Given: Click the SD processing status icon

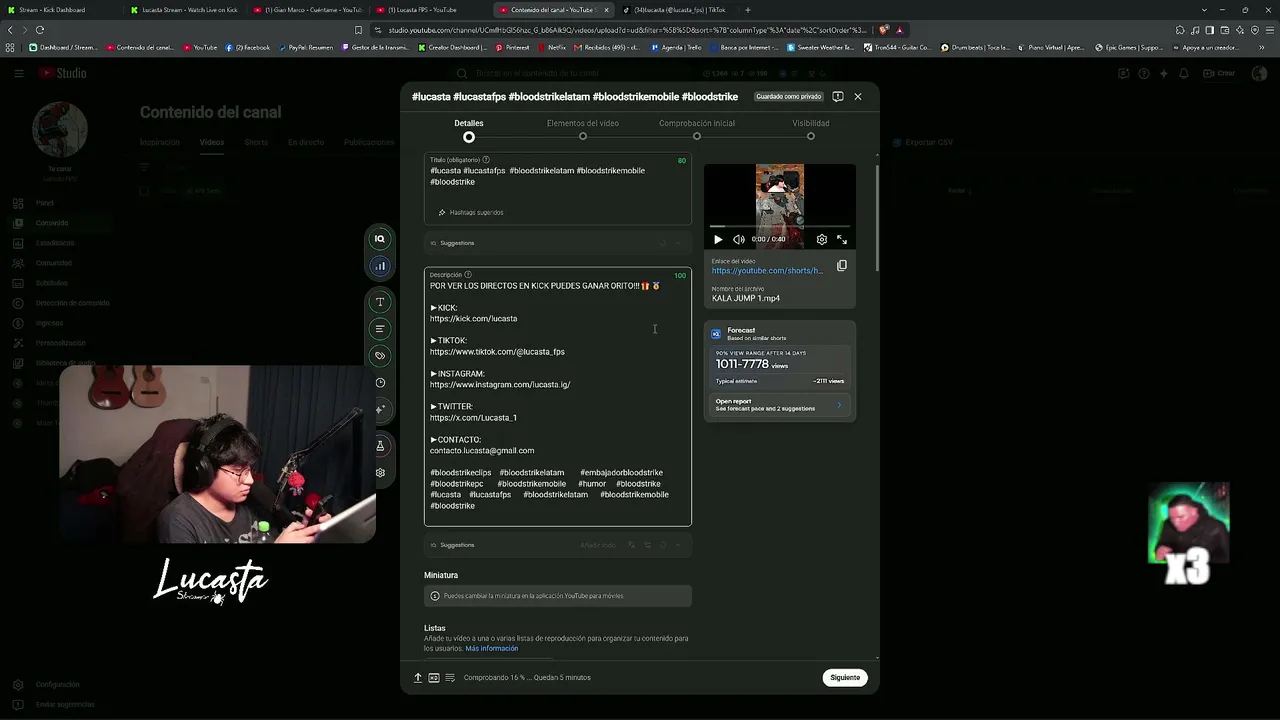Looking at the screenshot, I should pos(434,678).
